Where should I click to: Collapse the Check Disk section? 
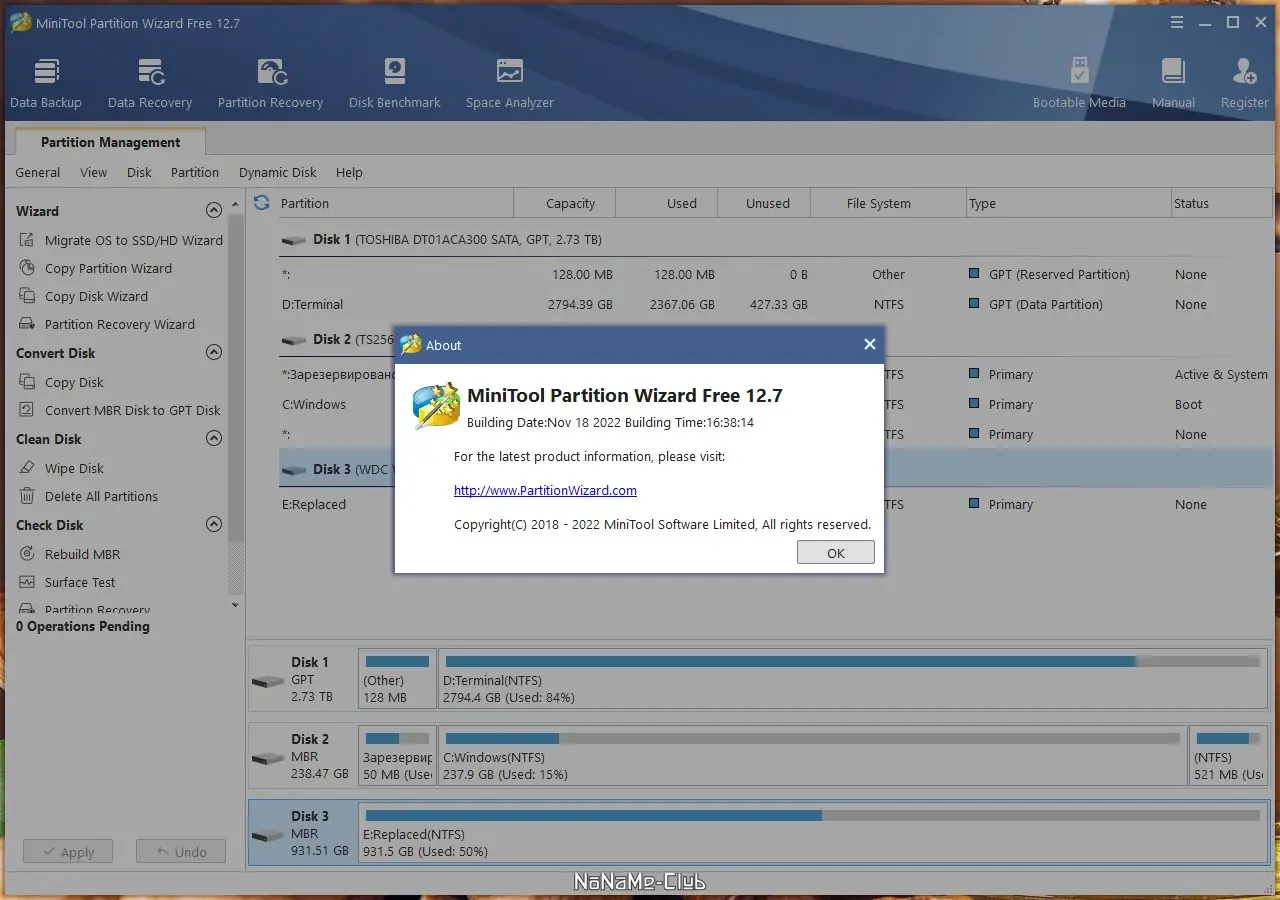pos(213,525)
